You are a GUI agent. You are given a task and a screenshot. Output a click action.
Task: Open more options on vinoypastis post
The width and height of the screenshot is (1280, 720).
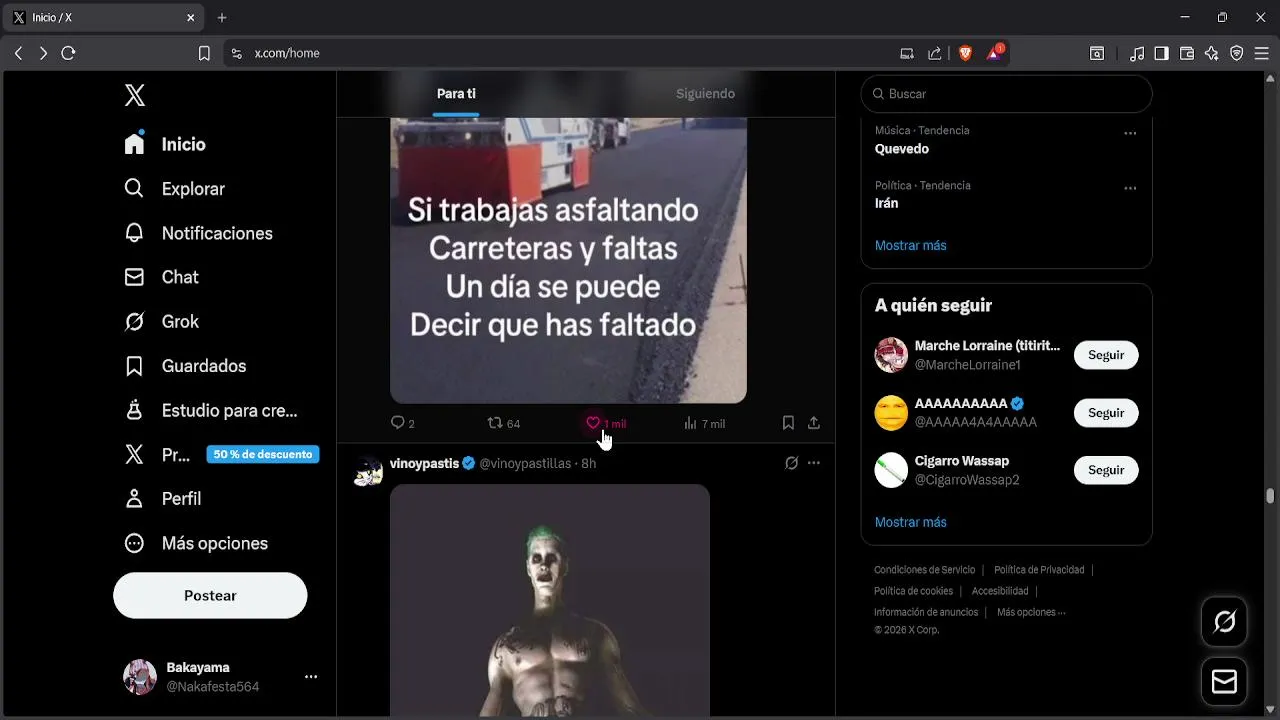[x=814, y=463]
